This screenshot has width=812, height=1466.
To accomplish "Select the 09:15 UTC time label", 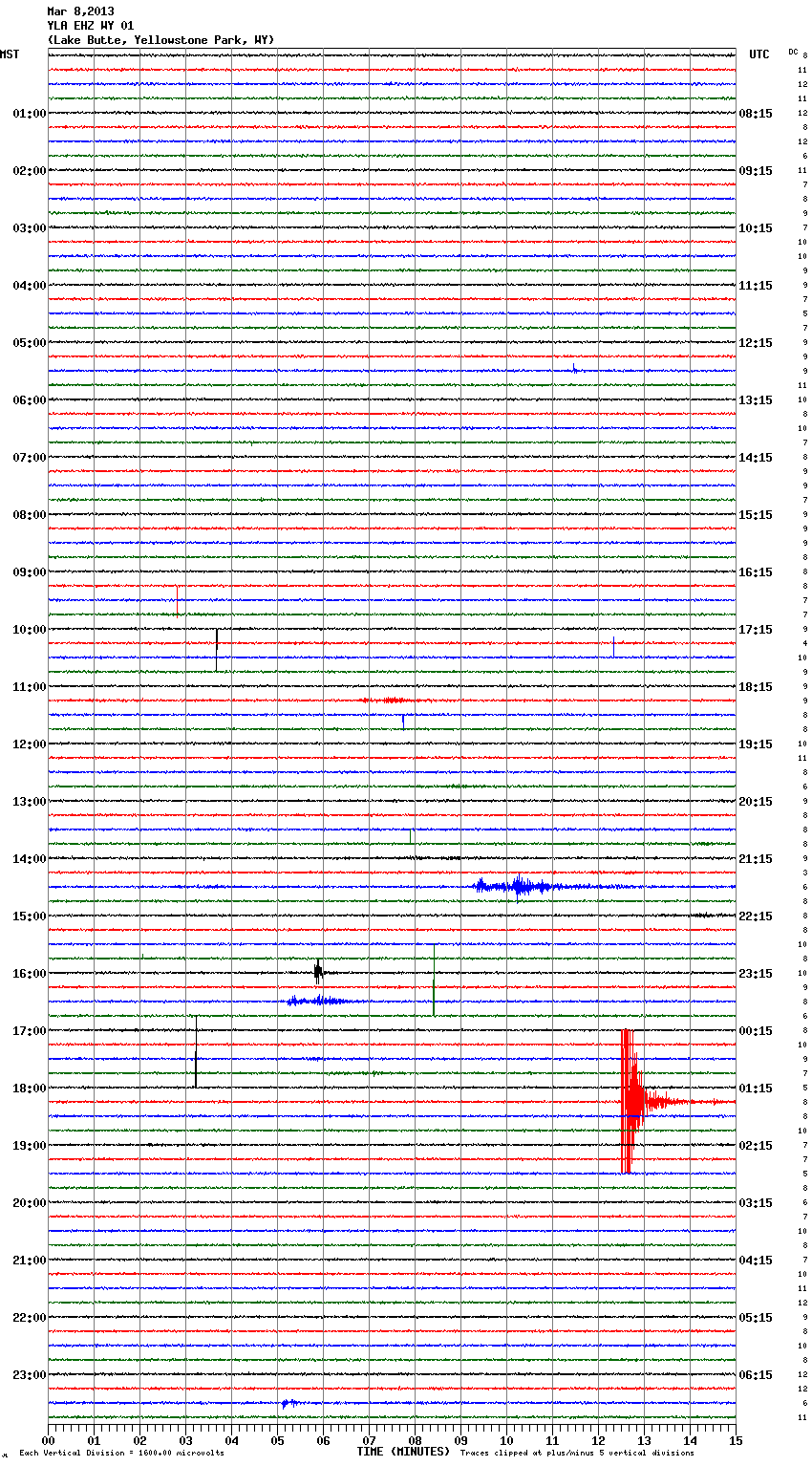I will (x=756, y=171).
